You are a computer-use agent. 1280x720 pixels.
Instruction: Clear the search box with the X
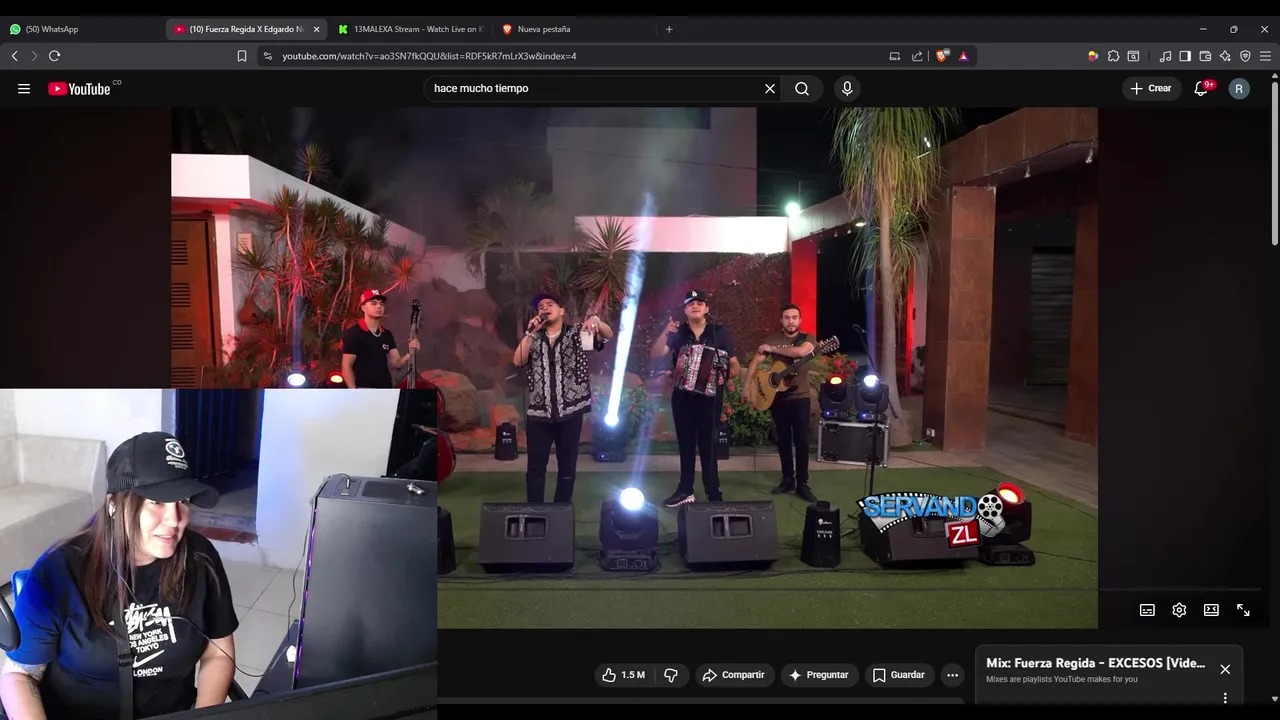pyautogui.click(x=770, y=88)
